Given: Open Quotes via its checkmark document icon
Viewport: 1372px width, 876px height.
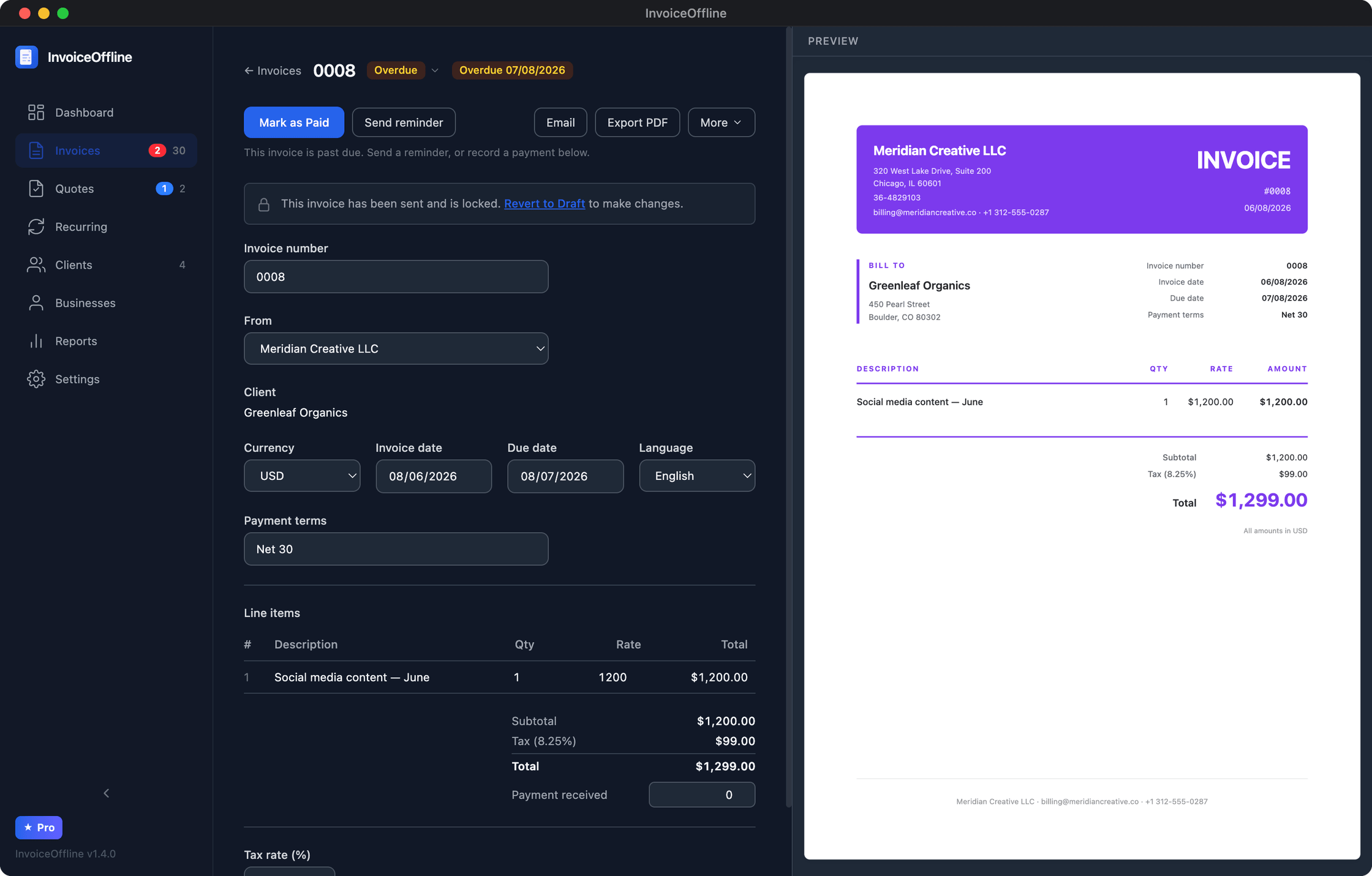Looking at the screenshot, I should 36,189.
